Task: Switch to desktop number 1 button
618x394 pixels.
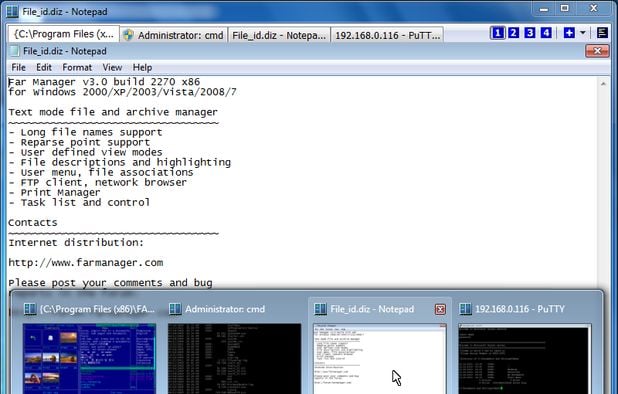Action: click(498, 33)
